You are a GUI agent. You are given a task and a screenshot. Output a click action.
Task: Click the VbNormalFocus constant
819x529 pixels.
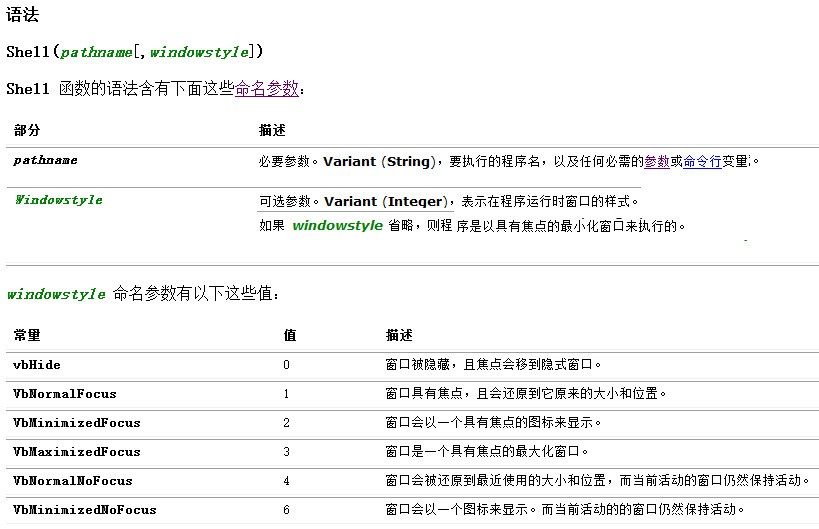[58, 394]
